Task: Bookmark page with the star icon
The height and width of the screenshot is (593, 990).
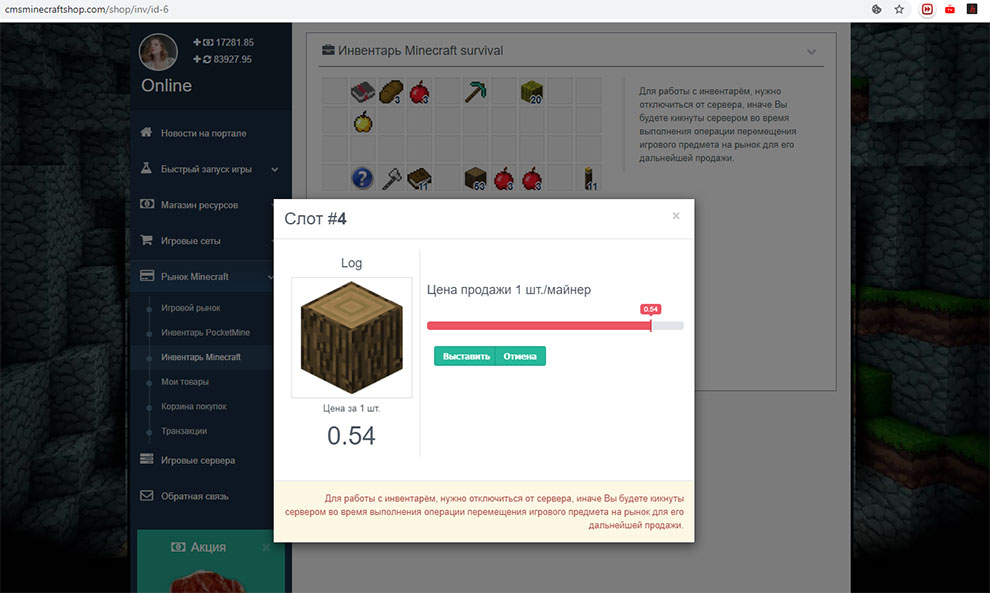Action: point(899,9)
